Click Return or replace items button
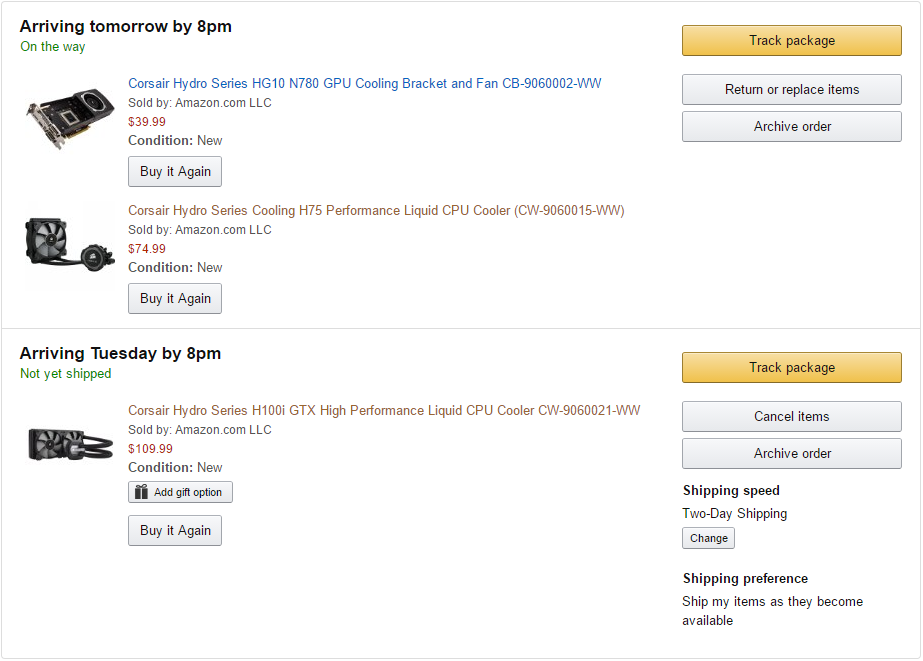Screen dimensions: 923x661 (792, 89)
